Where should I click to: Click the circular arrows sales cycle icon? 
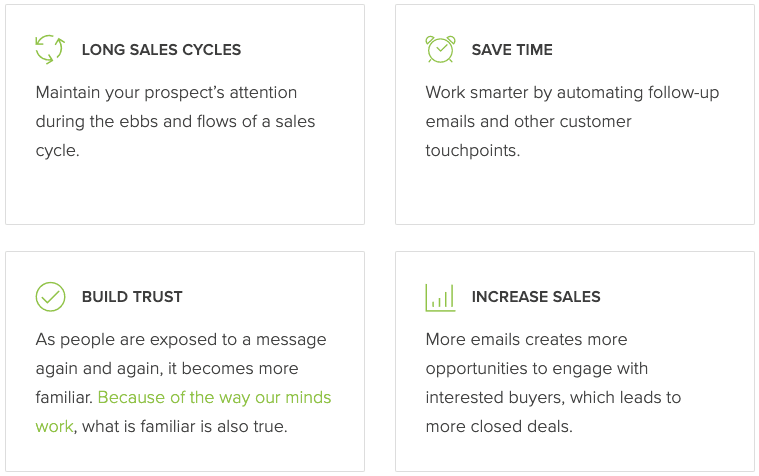click(x=50, y=49)
